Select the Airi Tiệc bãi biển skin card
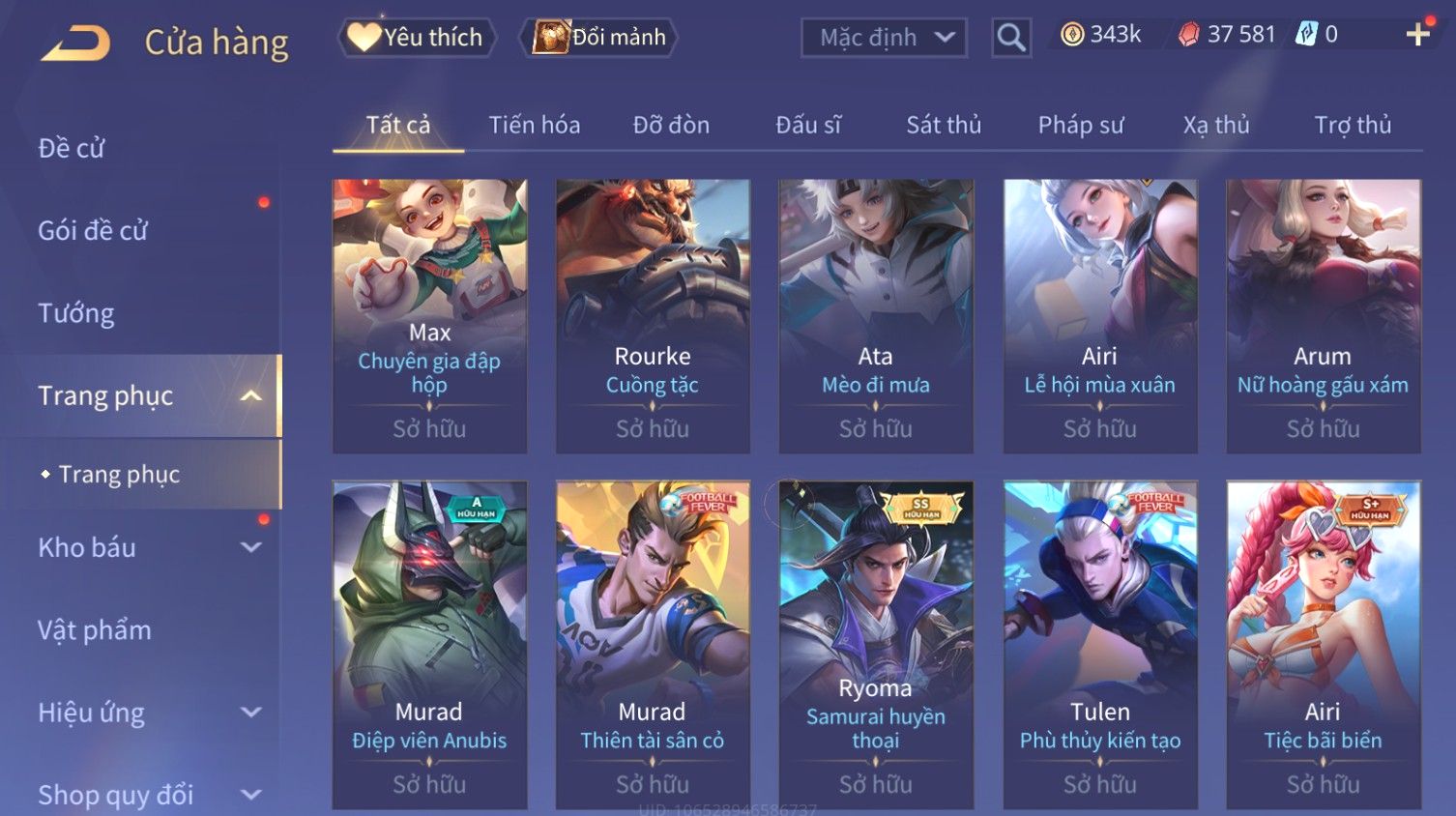This screenshot has height=816, width=1456. [1324, 645]
